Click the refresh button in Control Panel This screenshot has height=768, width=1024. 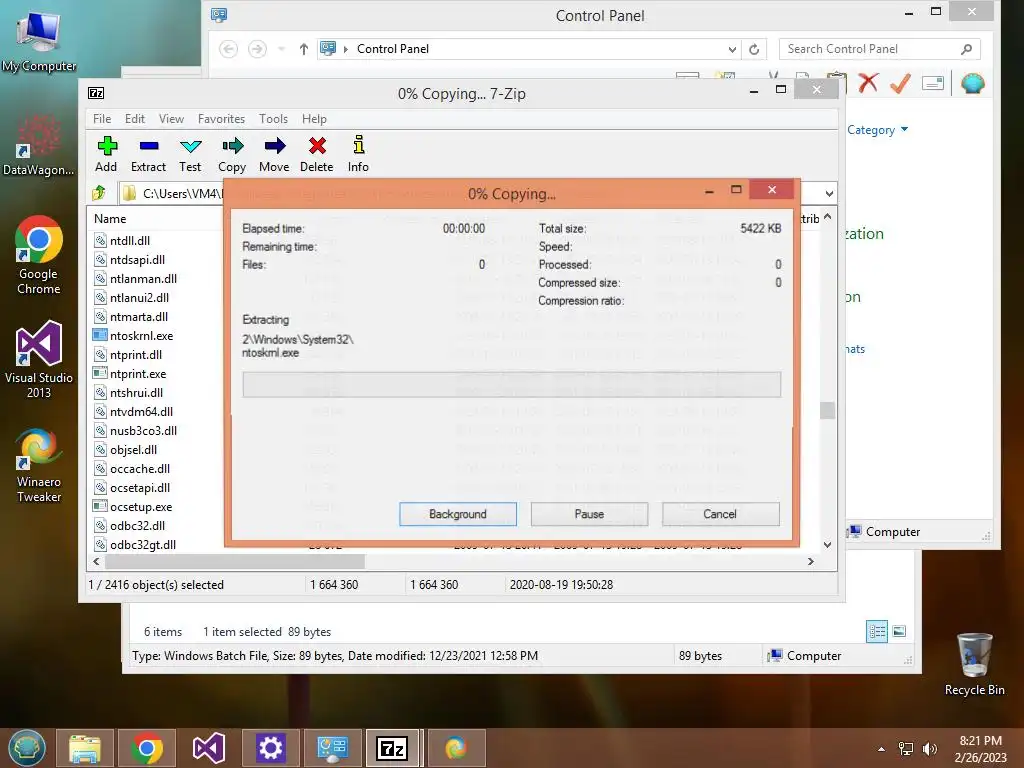point(754,49)
